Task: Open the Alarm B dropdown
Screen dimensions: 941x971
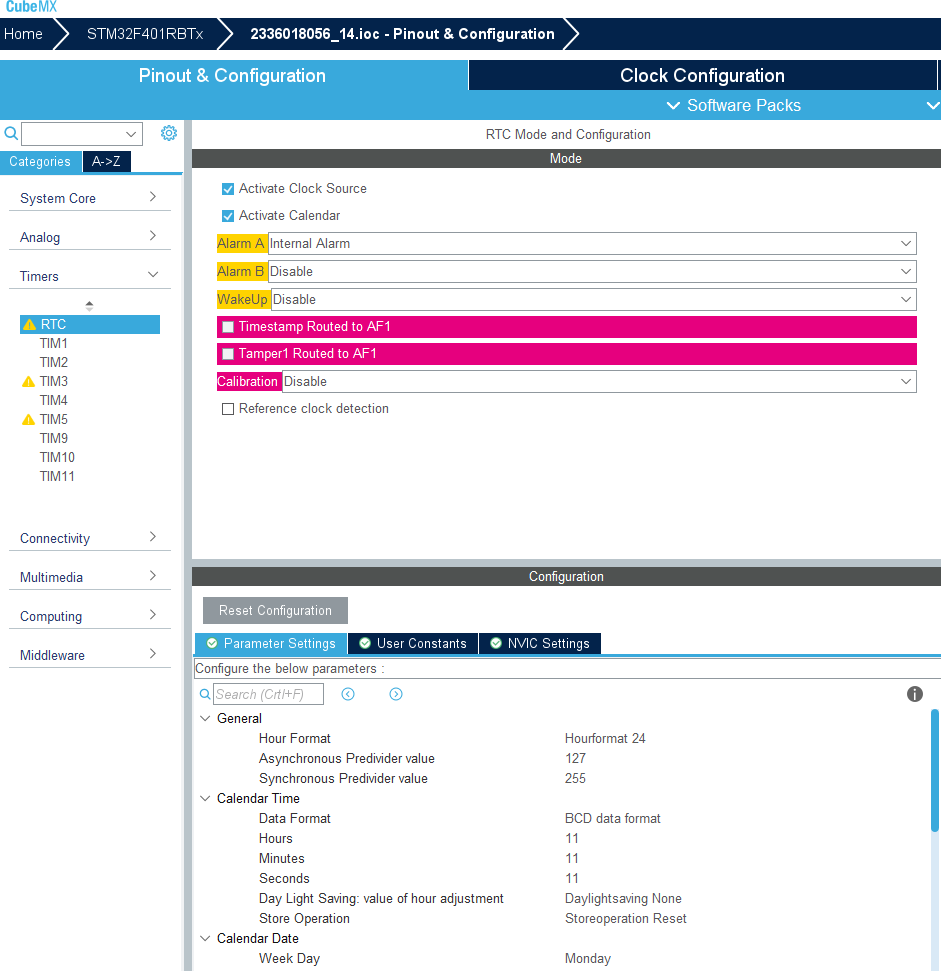Action: (592, 271)
